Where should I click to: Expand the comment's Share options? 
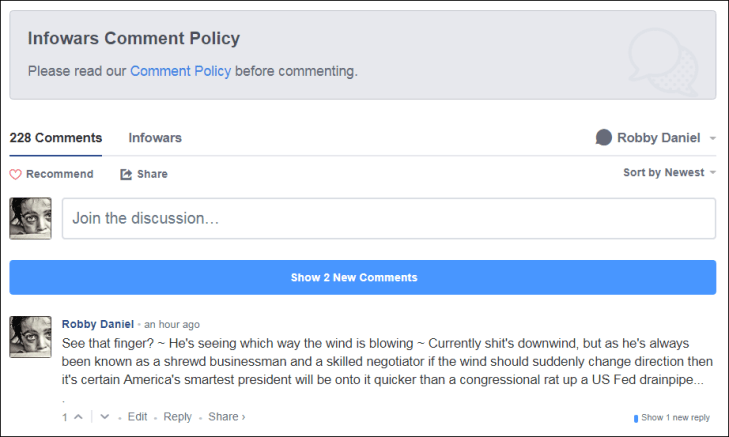pos(226,417)
